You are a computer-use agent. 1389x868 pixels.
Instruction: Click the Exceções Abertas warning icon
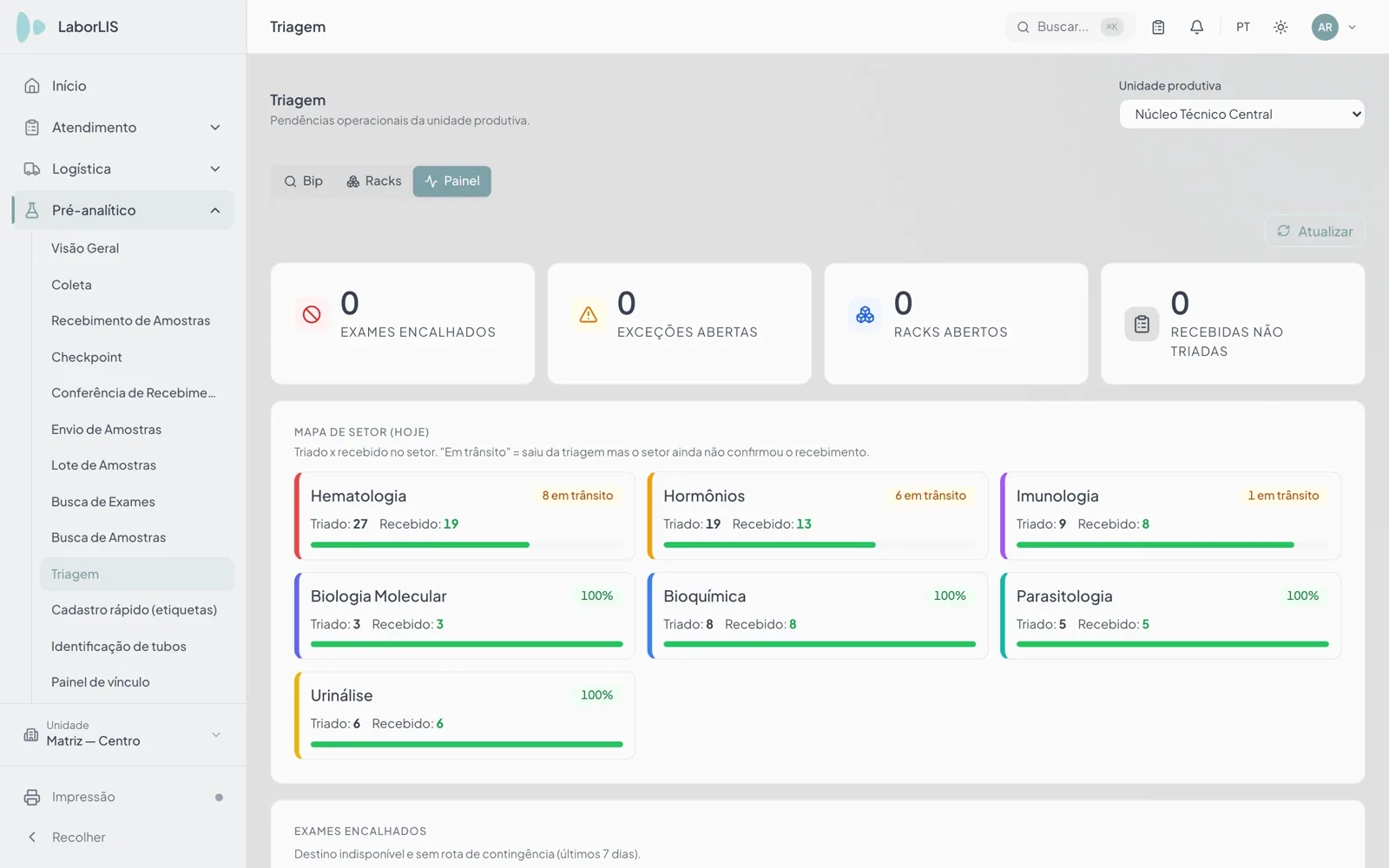pyautogui.click(x=589, y=314)
